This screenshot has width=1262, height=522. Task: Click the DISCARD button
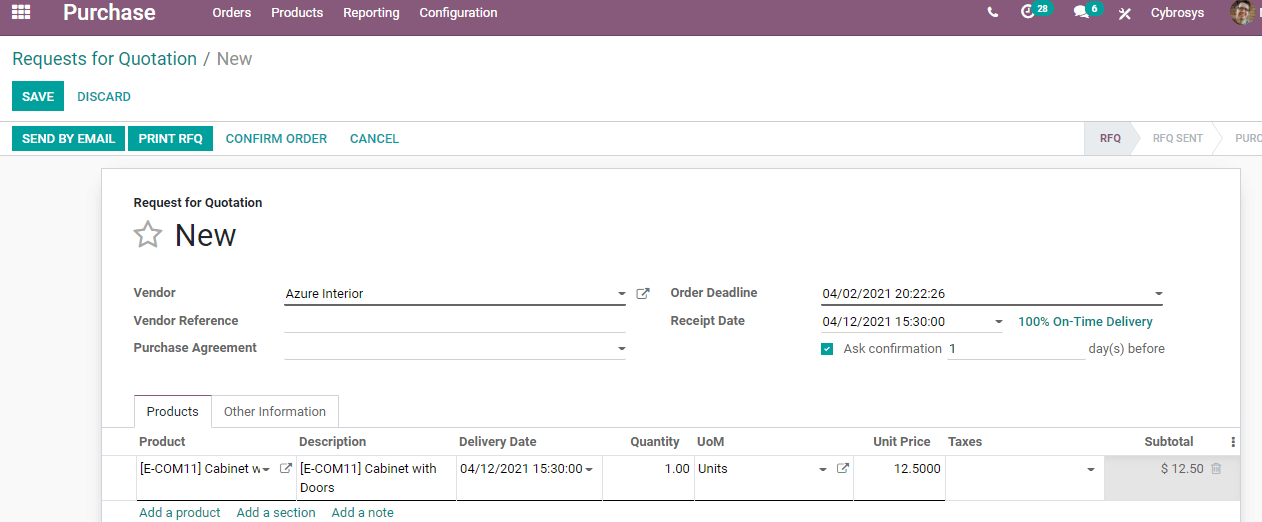[104, 97]
